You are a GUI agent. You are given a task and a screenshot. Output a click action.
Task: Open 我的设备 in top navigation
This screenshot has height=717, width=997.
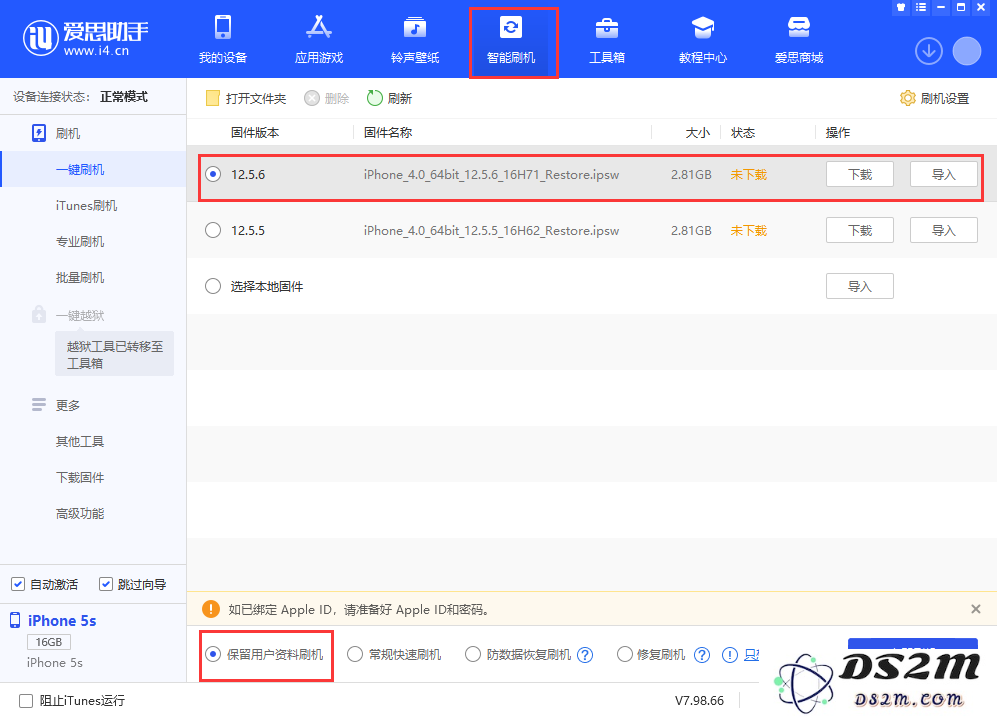(x=223, y=39)
